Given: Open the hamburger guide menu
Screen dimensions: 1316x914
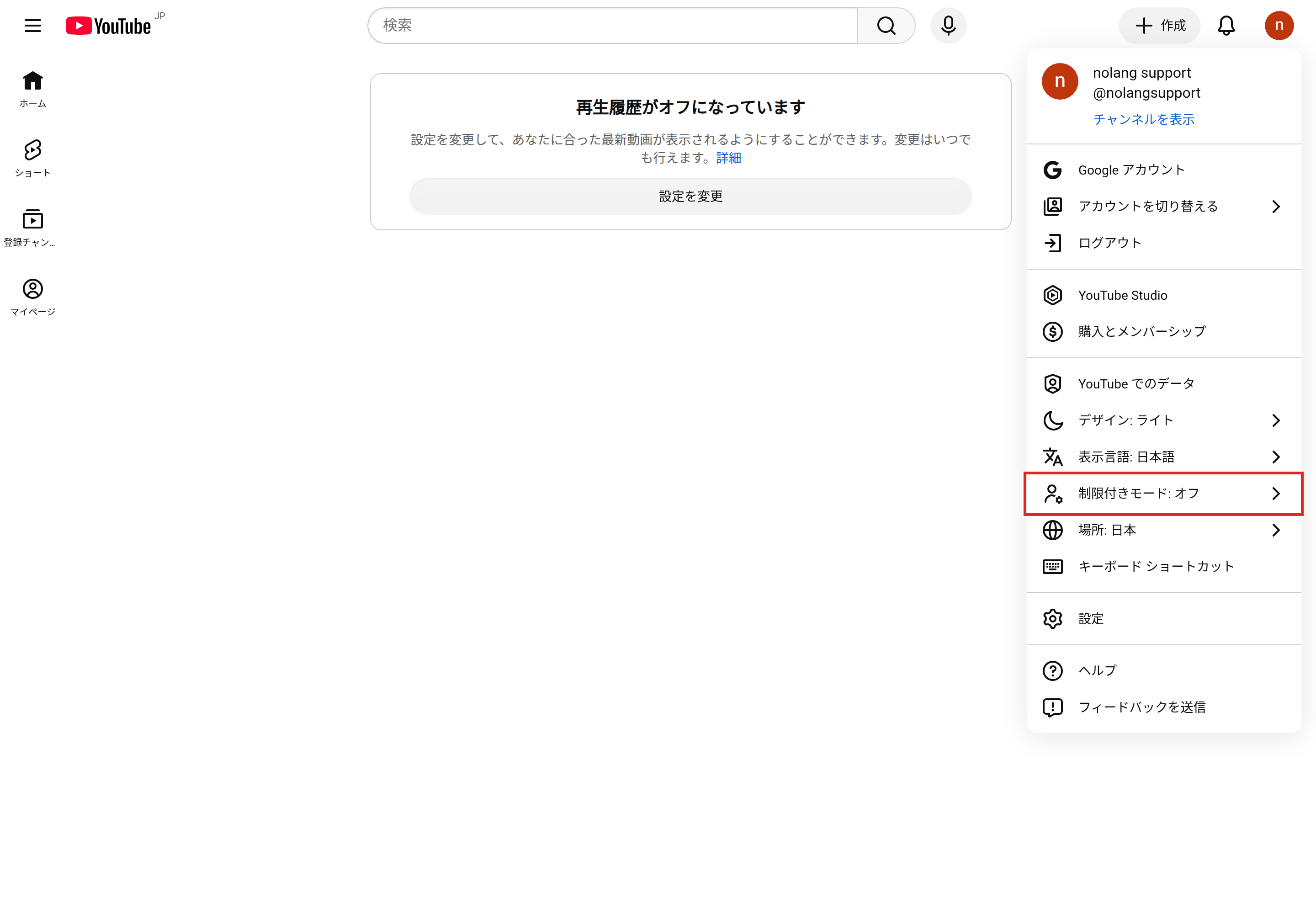Looking at the screenshot, I should pos(32,26).
